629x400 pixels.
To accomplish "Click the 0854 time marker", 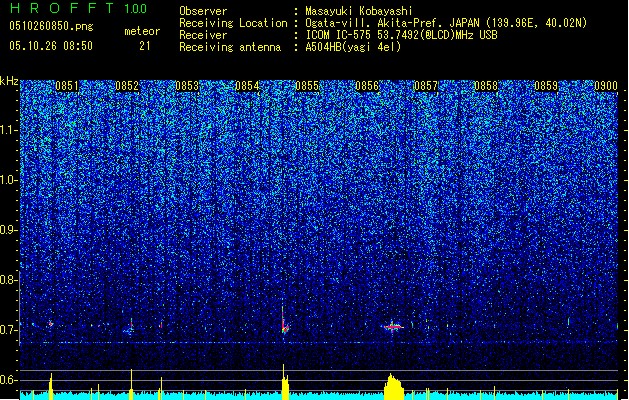I will pyautogui.click(x=247, y=86).
